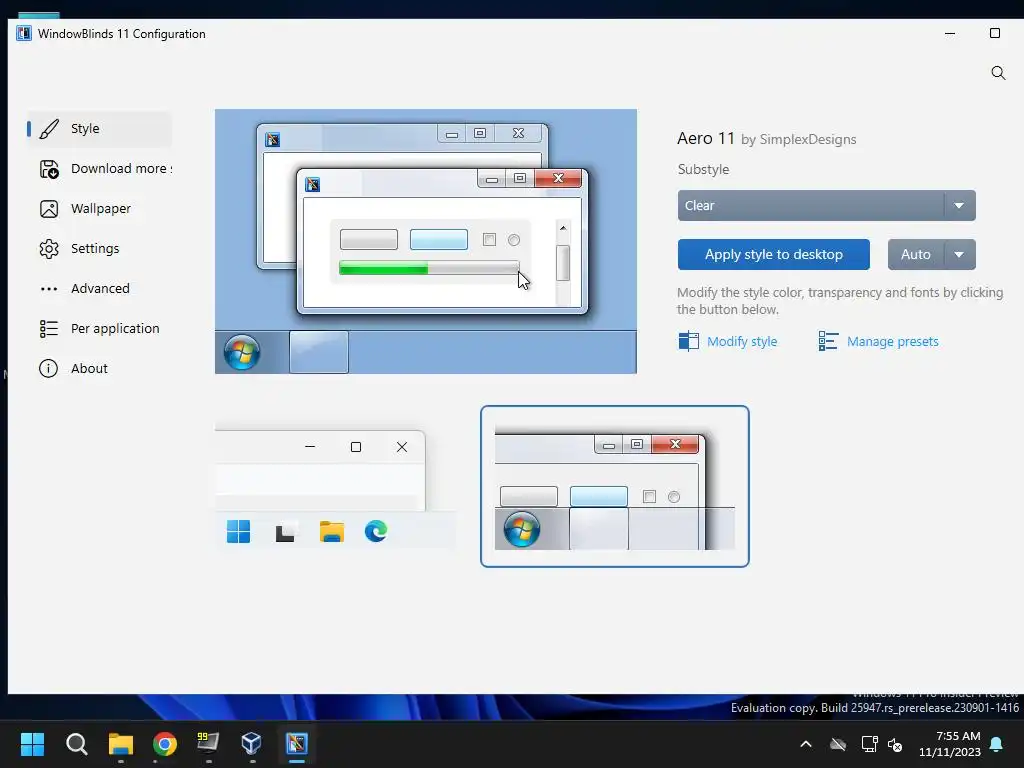Open the Style section in sidebar

99,129
